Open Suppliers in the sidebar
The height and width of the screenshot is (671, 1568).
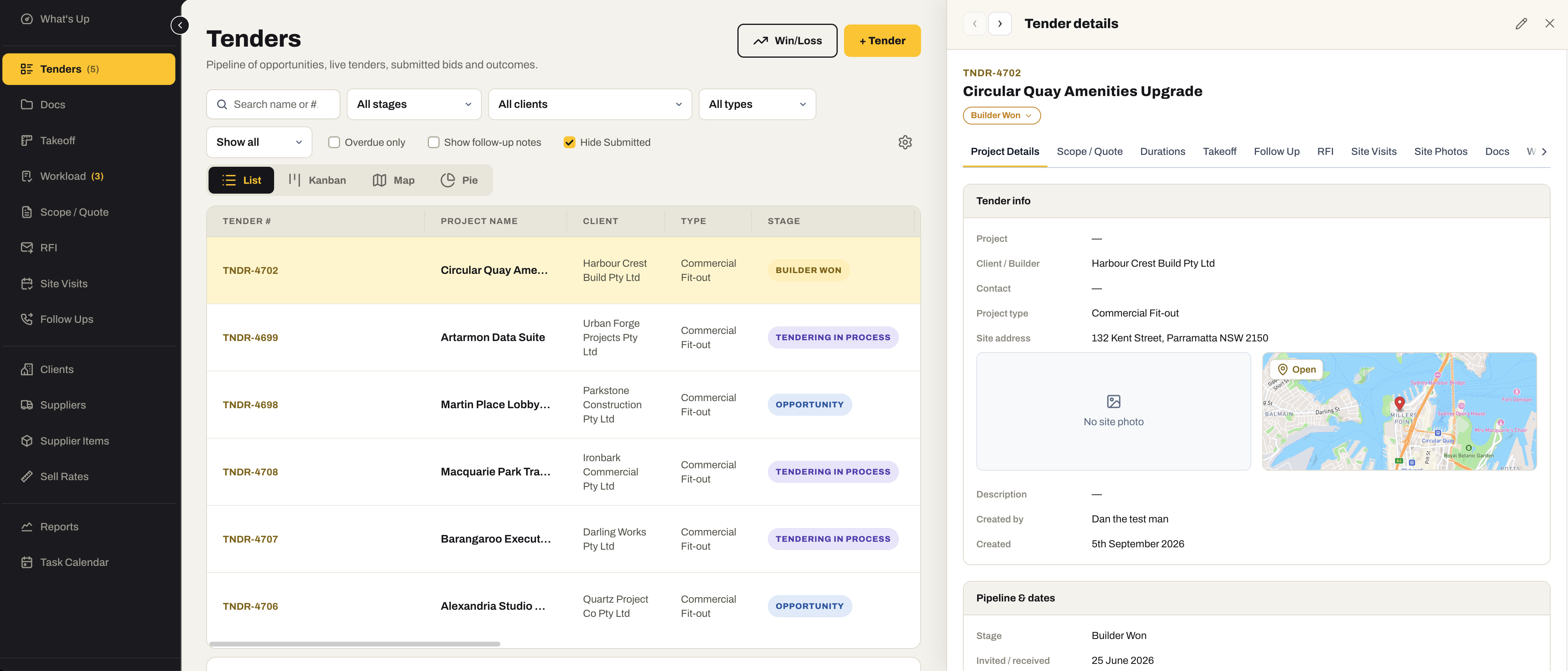(x=89, y=405)
